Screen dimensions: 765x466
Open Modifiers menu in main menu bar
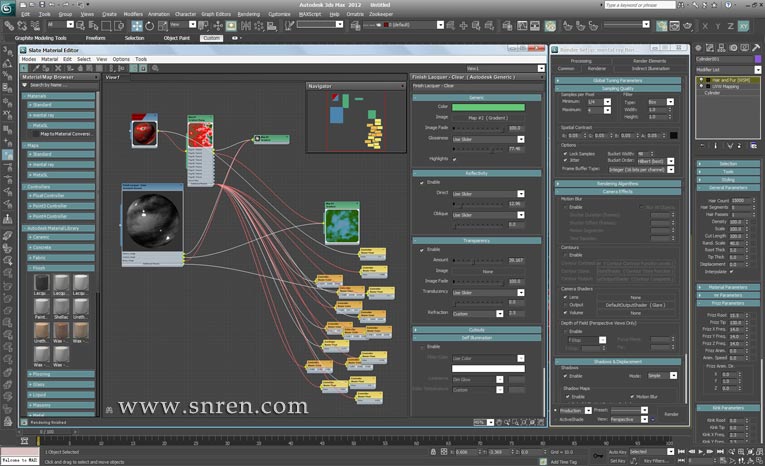click(x=133, y=14)
